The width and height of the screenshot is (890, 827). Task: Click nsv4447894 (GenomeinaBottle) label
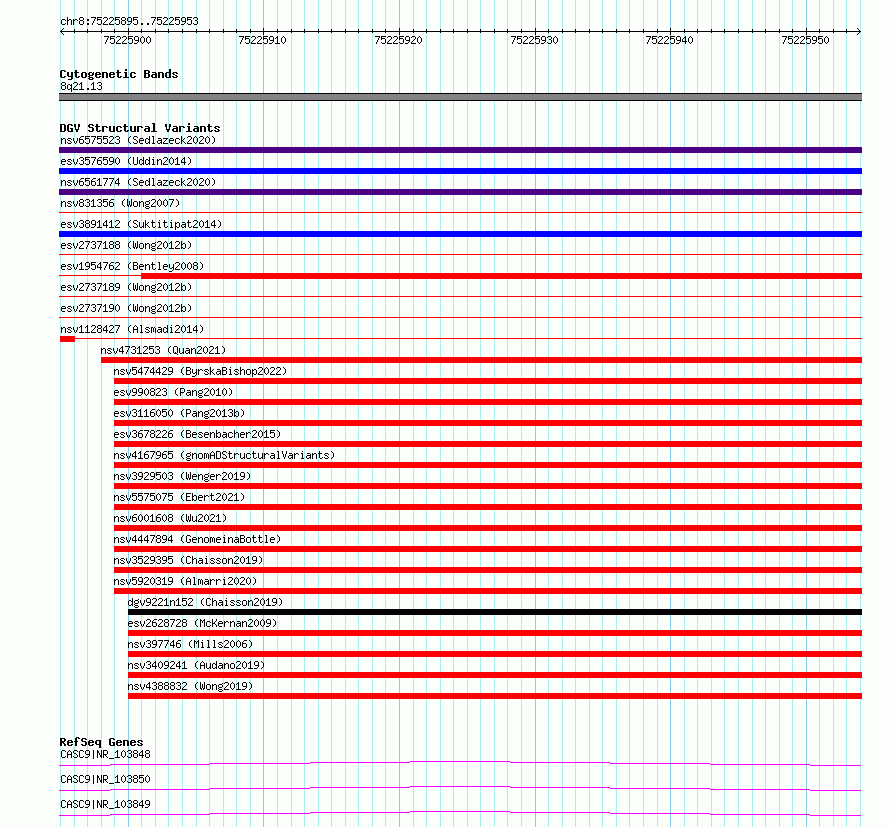(x=197, y=539)
